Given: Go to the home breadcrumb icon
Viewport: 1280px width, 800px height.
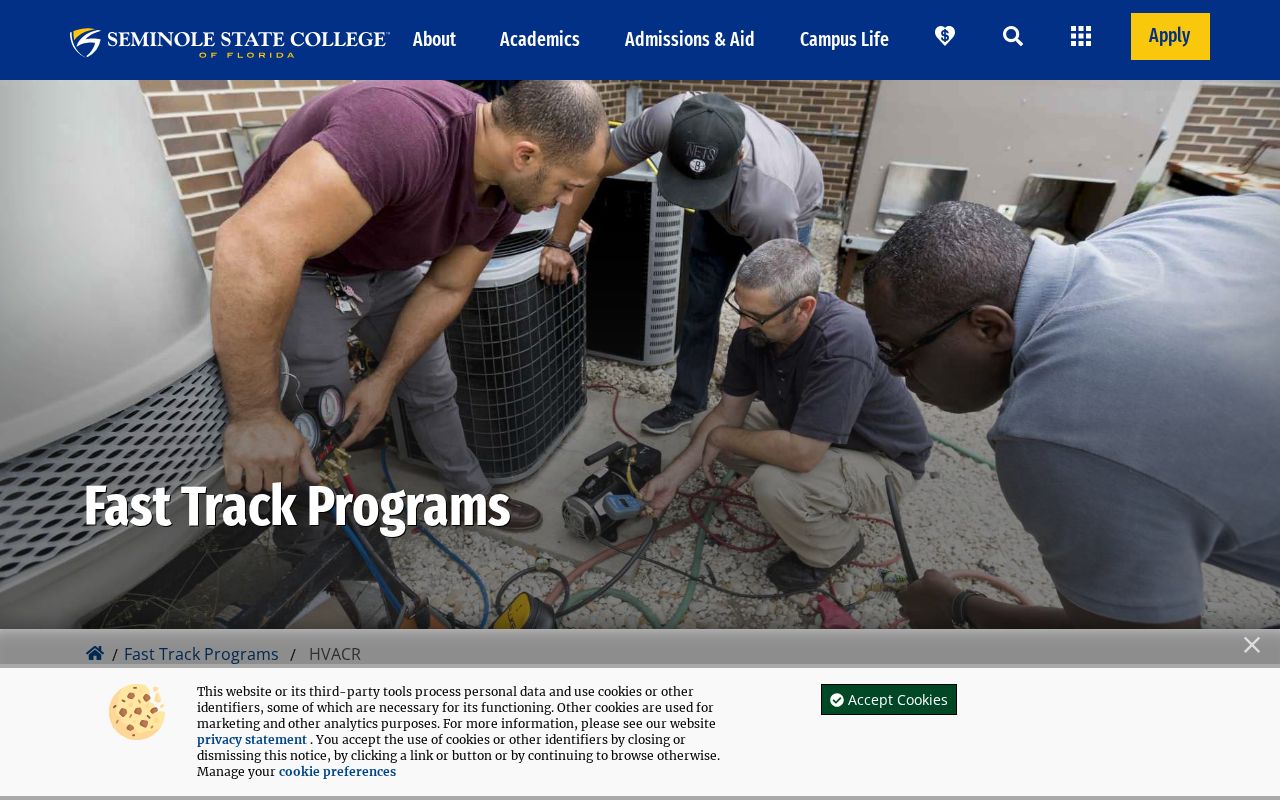Looking at the screenshot, I should (x=95, y=653).
